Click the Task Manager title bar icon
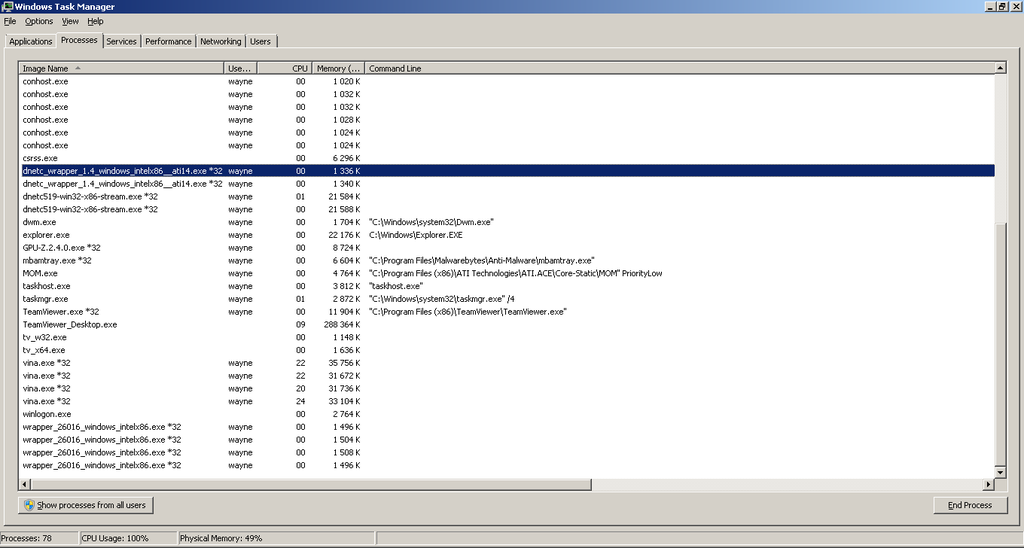The image size is (1024, 548). click(7, 7)
